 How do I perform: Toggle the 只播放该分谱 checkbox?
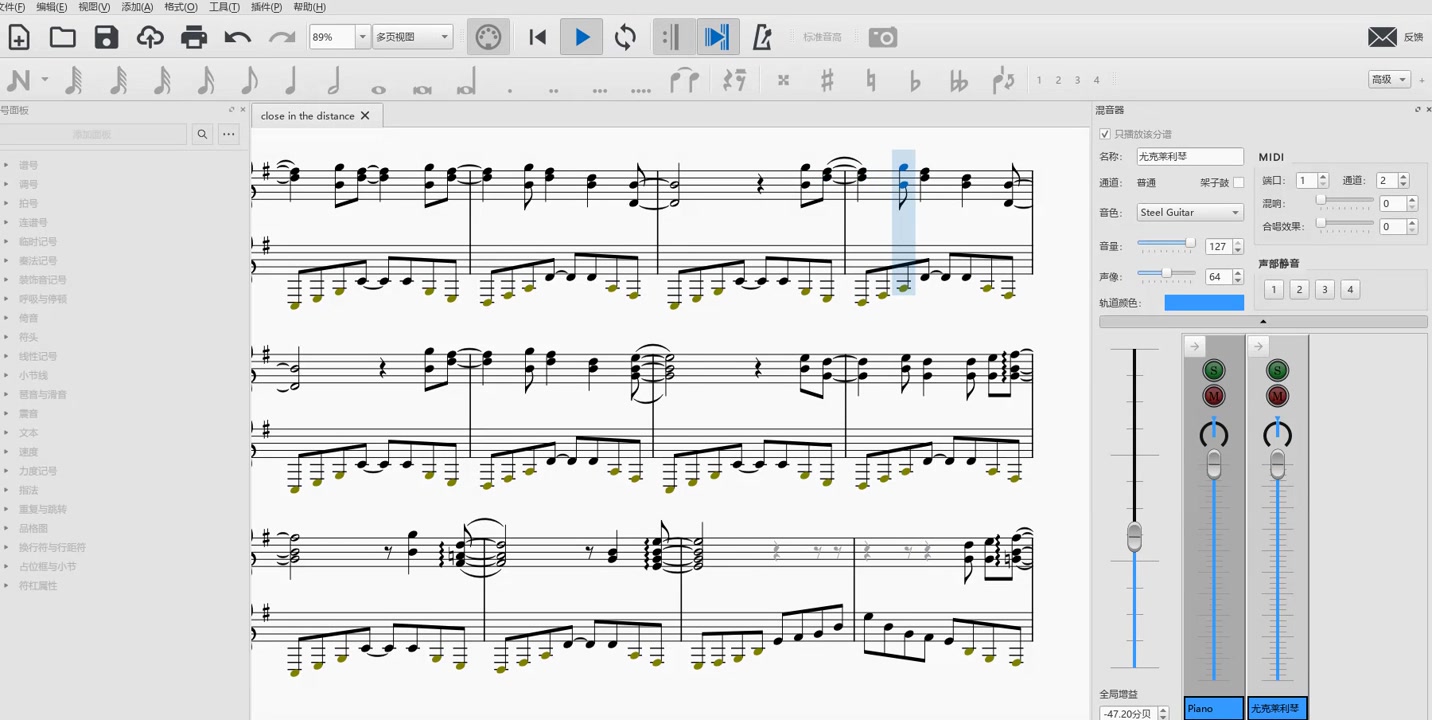click(1105, 134)
